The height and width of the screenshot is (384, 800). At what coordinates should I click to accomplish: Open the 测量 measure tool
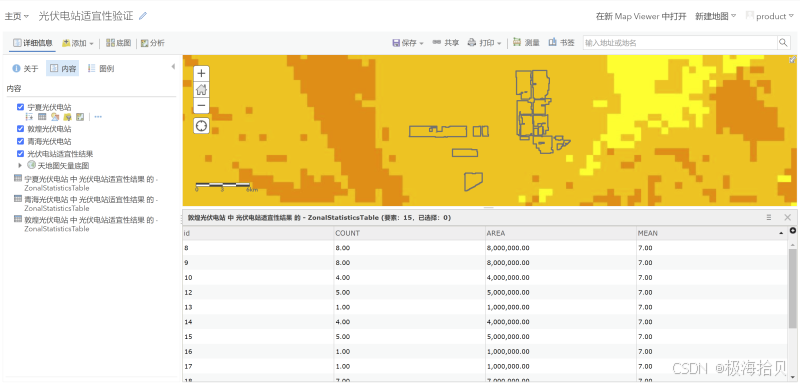click(526, 43)
